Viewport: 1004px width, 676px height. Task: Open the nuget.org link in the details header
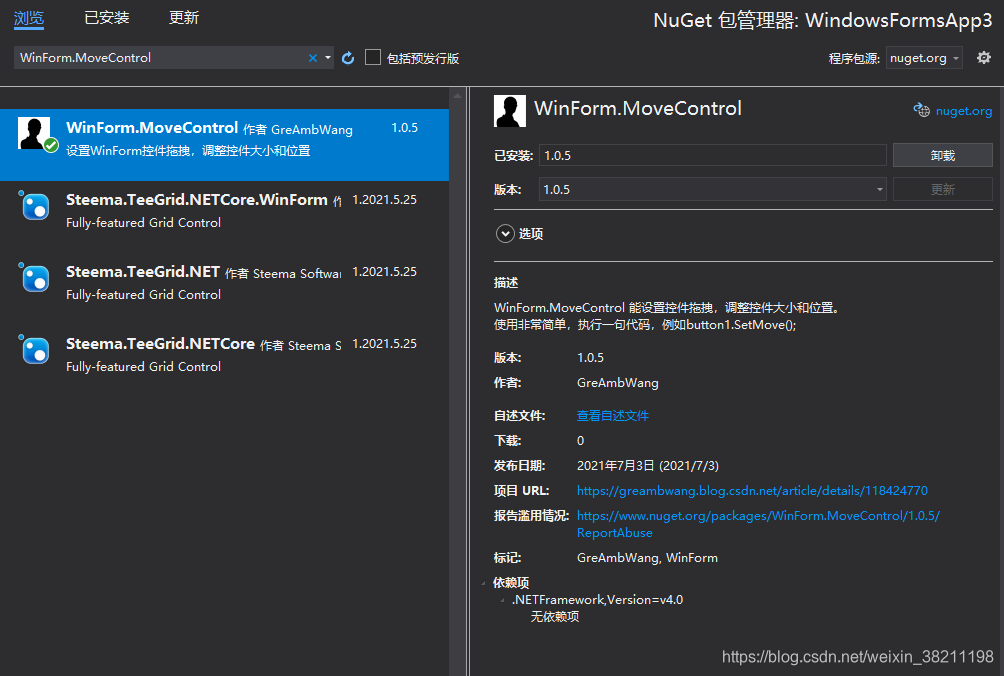964,111
